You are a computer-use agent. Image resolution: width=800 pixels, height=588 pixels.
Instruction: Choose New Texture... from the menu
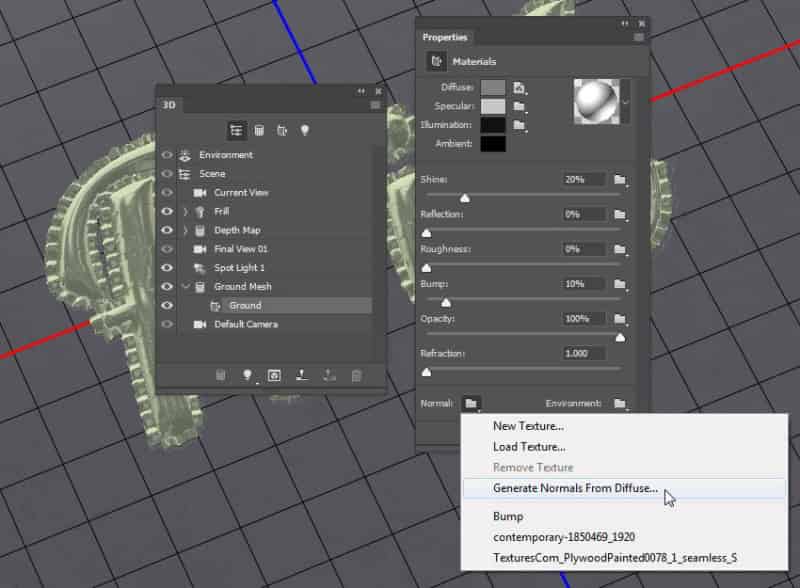click(528, 426)
